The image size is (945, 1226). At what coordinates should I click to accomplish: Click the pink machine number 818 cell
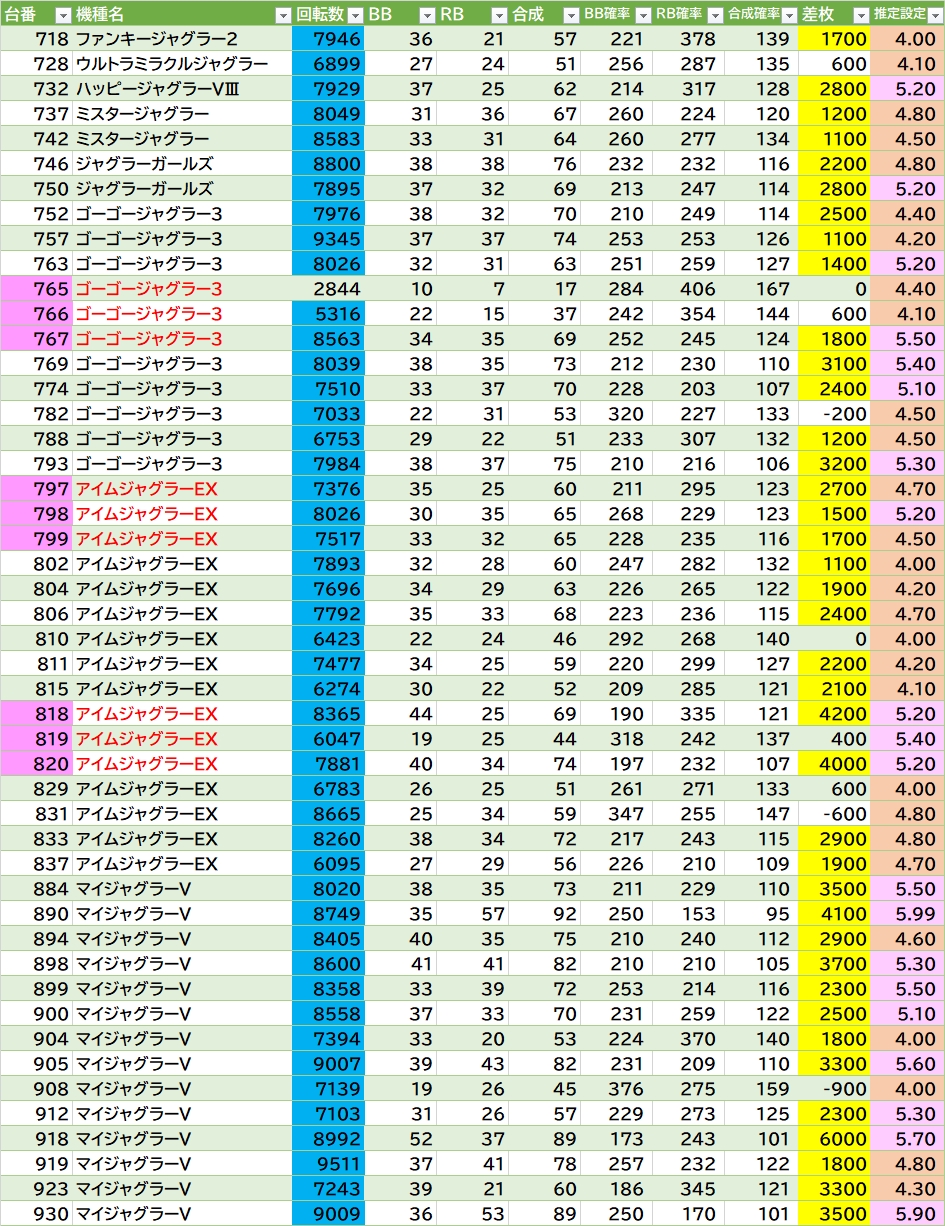tap(36, 714)
